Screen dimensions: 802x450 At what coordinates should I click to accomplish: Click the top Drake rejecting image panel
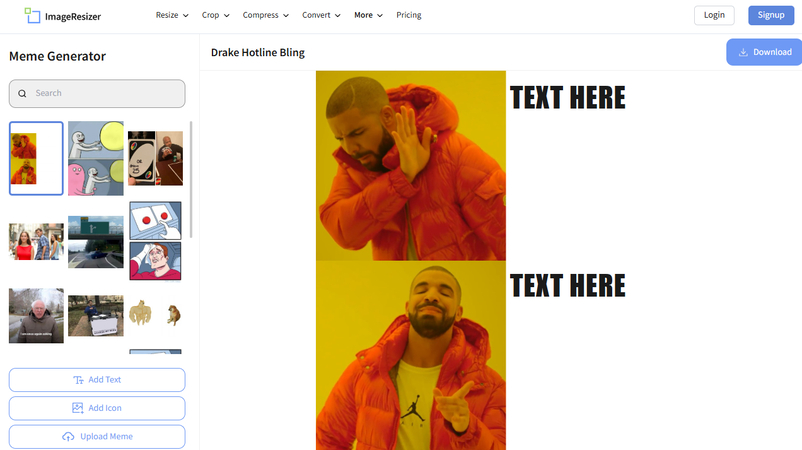(x=411, y=166)
